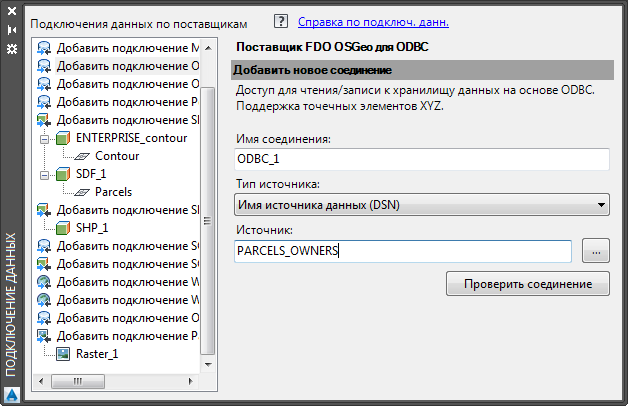Collapse the SDF_1 tree node
The width and height of the screenshot is (628, 406).
click(x=46, y=174)
